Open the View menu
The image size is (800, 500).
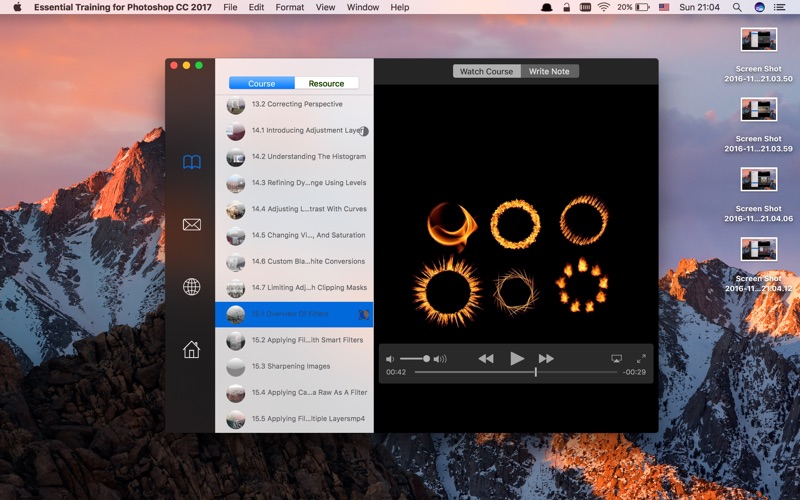[x=325, y=7]
